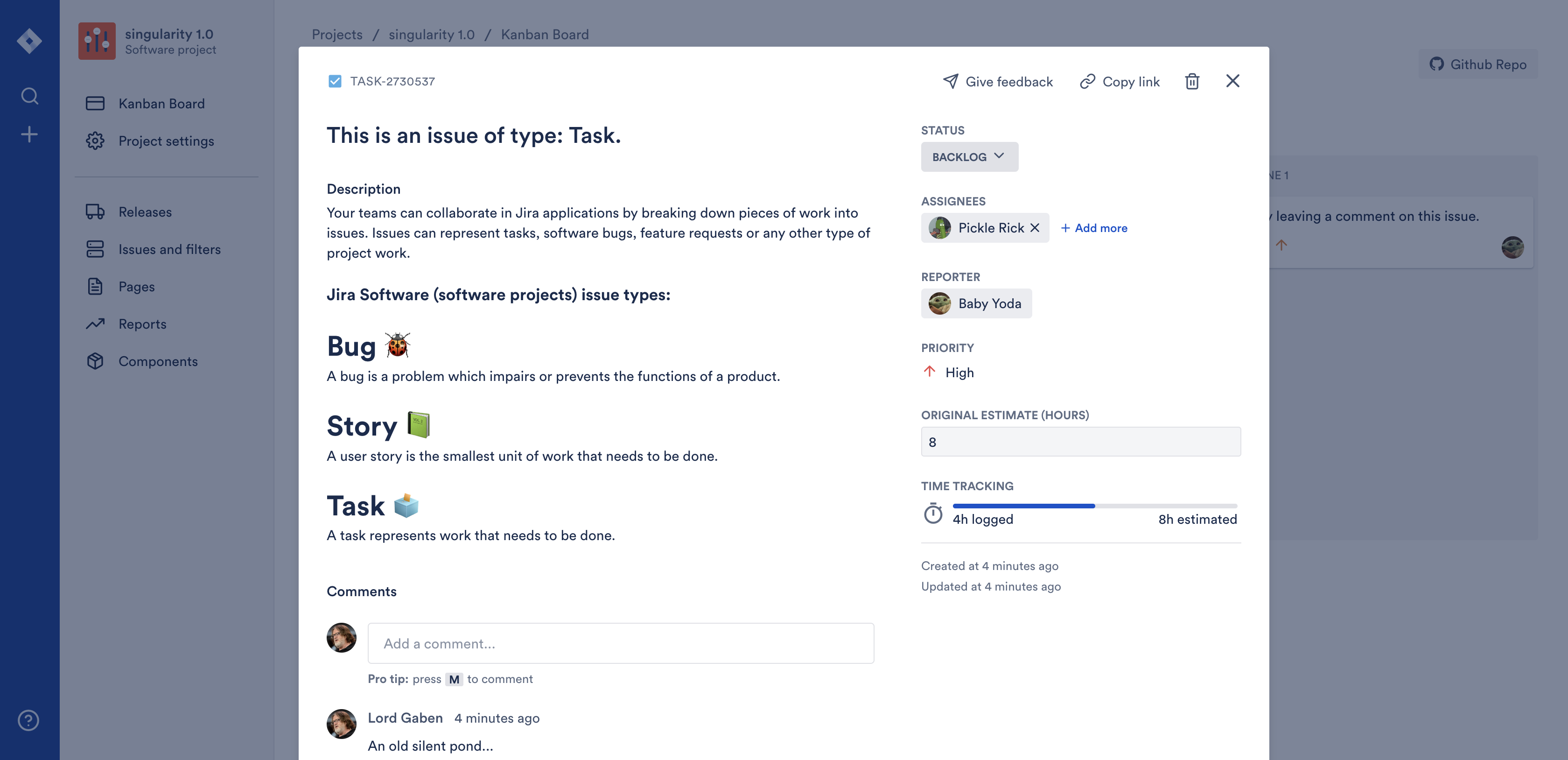Screen dimensions: 1568x760
Task: Click the Add a comment field
Action: (x=620, y=643)
